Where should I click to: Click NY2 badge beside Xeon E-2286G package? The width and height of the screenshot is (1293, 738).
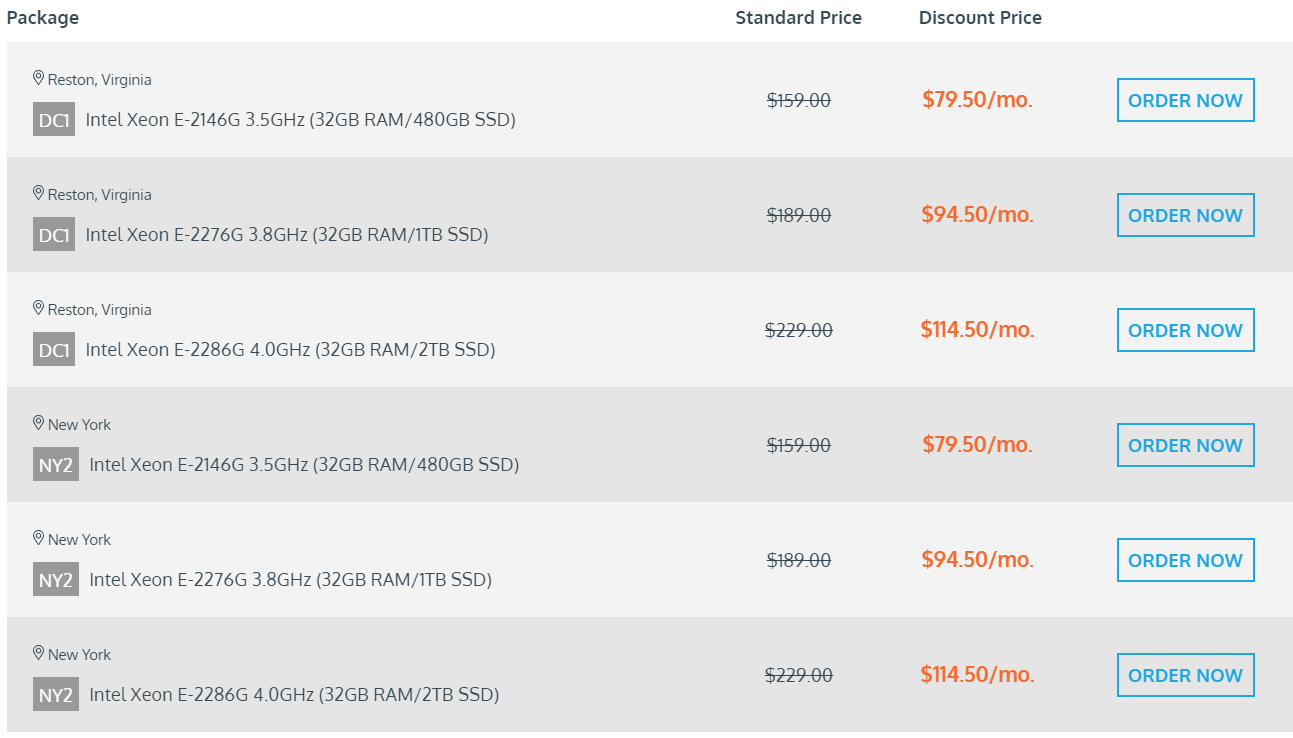click(x=56, y=695)
